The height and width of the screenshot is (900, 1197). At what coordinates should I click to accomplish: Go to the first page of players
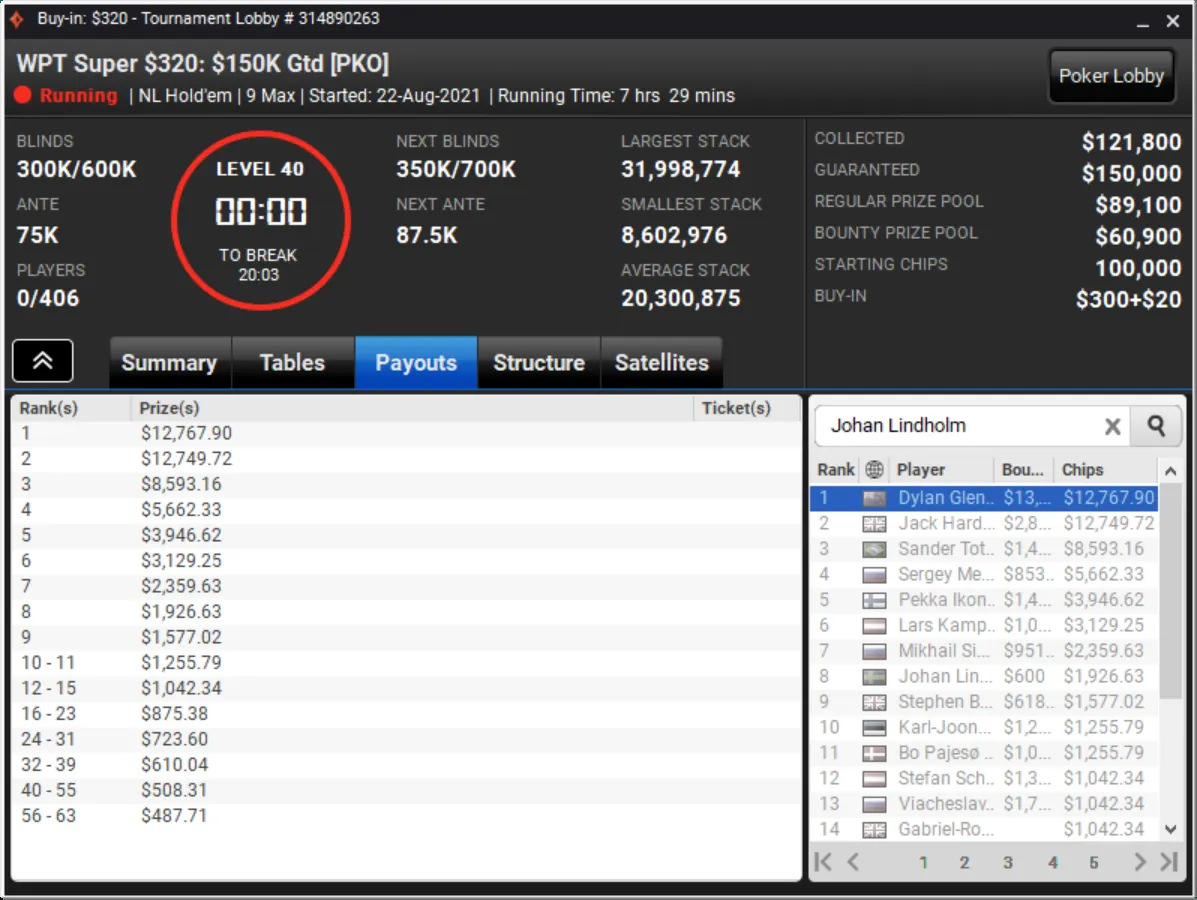tap(823, 861)
